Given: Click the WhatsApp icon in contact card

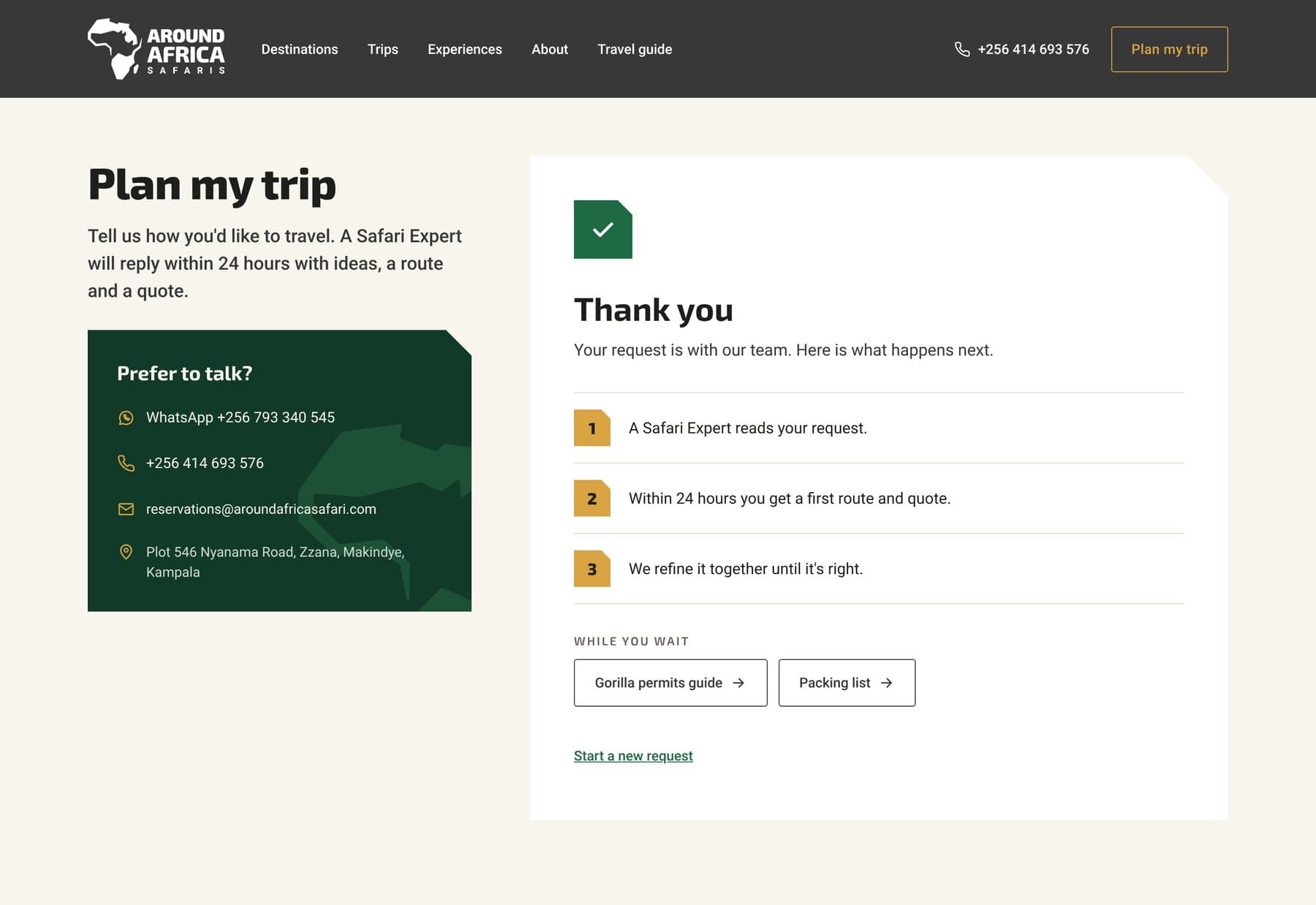Looking at the screenshot, I should (126, 417).
